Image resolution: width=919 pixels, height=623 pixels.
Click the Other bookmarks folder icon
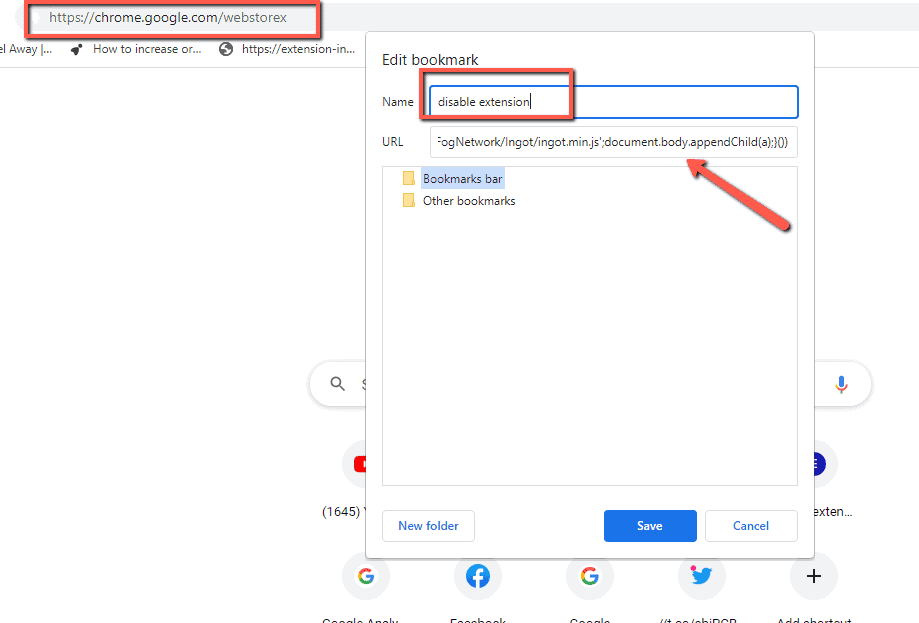click(409, 200)
